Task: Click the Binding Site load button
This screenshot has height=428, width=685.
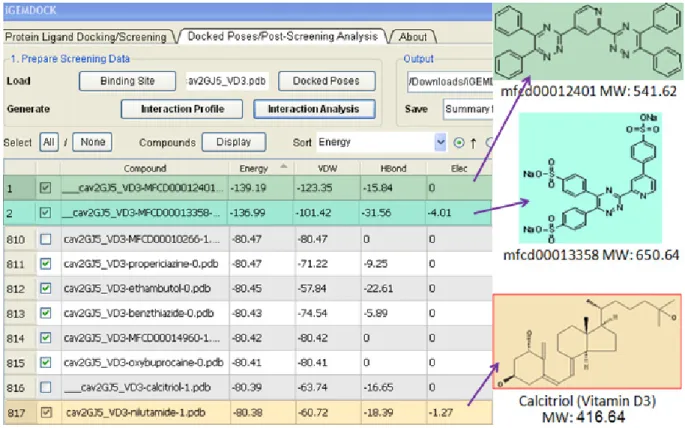Action: [x=127, y=81]
